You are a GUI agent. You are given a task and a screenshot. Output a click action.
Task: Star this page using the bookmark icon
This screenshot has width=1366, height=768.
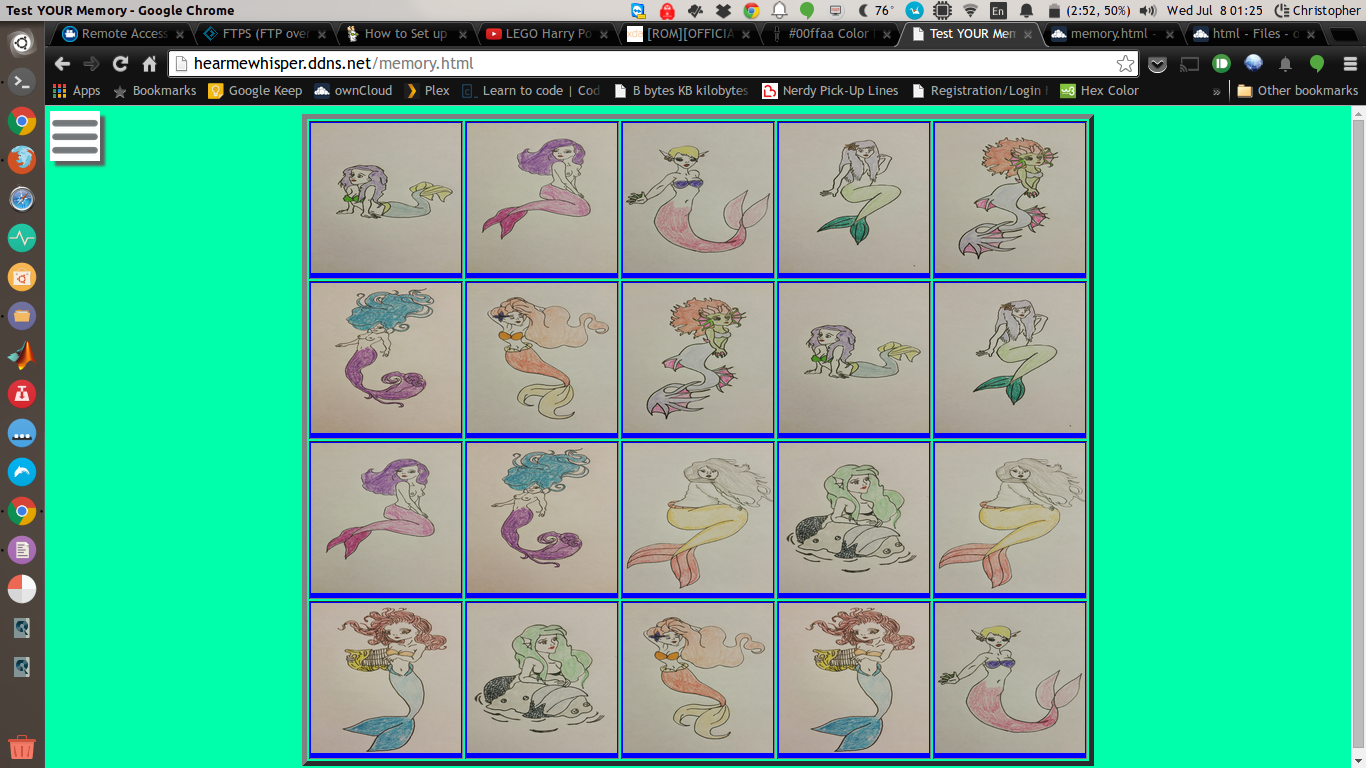pyautogui.click(x=1125, y=64)
